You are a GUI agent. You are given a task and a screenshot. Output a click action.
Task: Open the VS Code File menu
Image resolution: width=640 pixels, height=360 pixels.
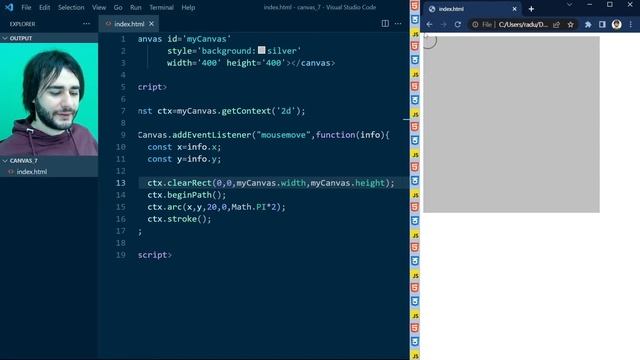click(x=26, y=7)
